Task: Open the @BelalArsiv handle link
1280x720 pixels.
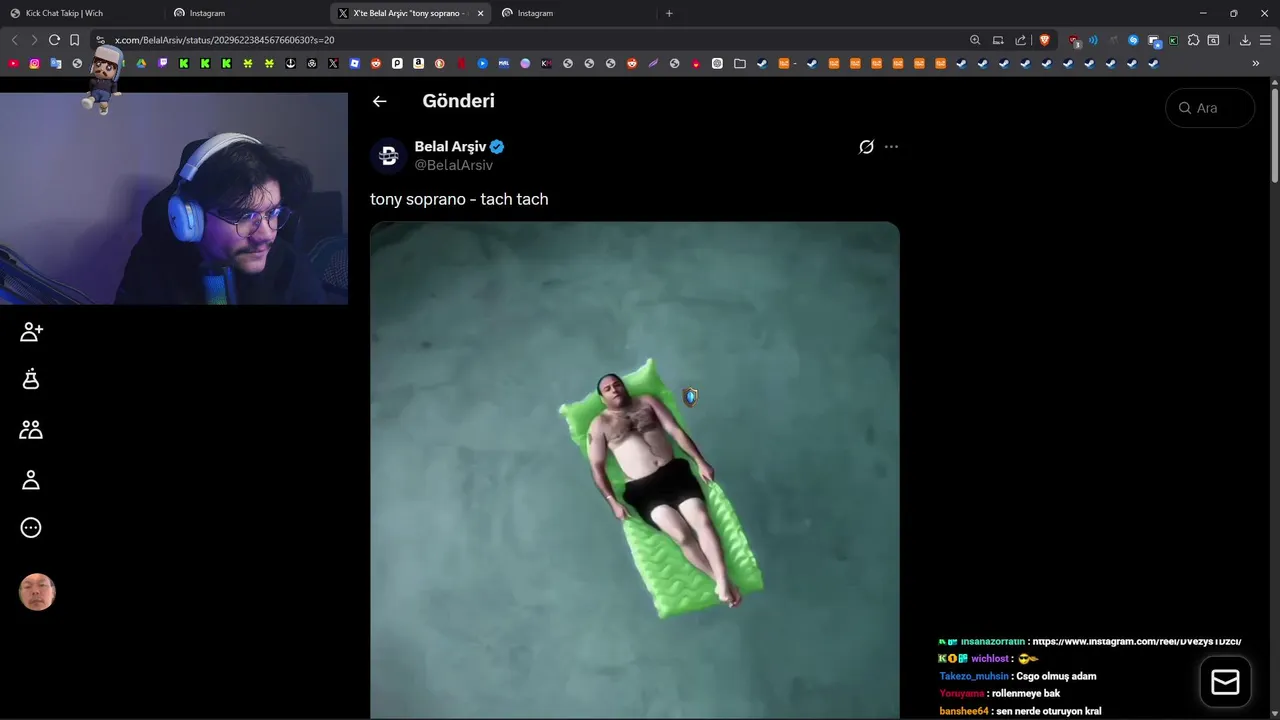Action: (x=453, y=165)
